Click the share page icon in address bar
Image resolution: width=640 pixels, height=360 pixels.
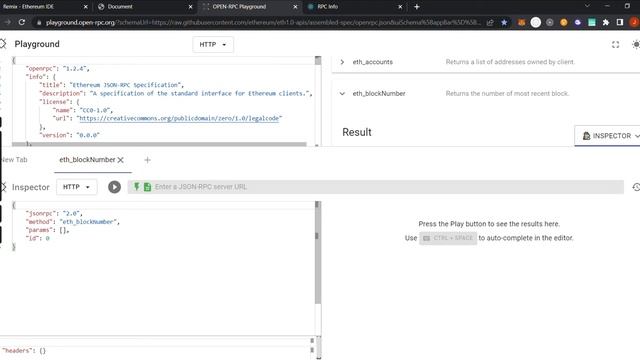(x=490, y=22)
